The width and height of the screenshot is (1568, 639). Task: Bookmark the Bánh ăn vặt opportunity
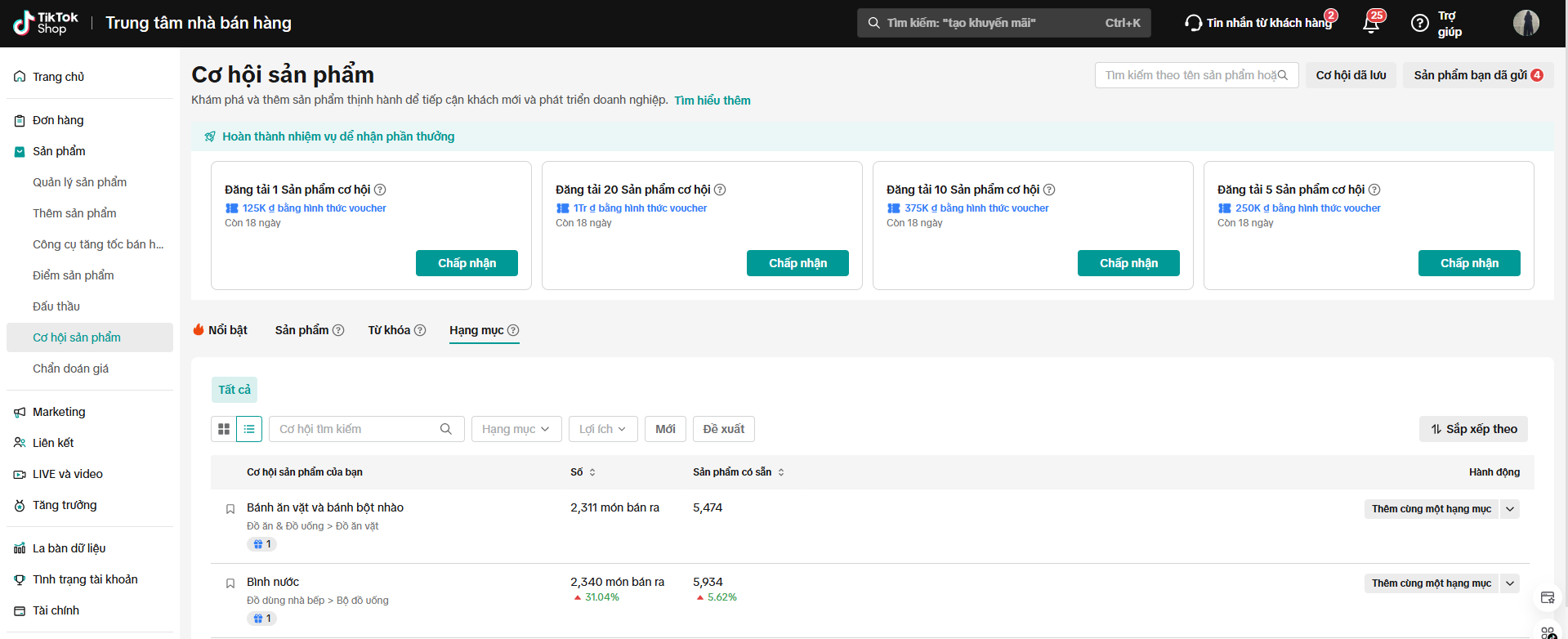click(230, 509)
